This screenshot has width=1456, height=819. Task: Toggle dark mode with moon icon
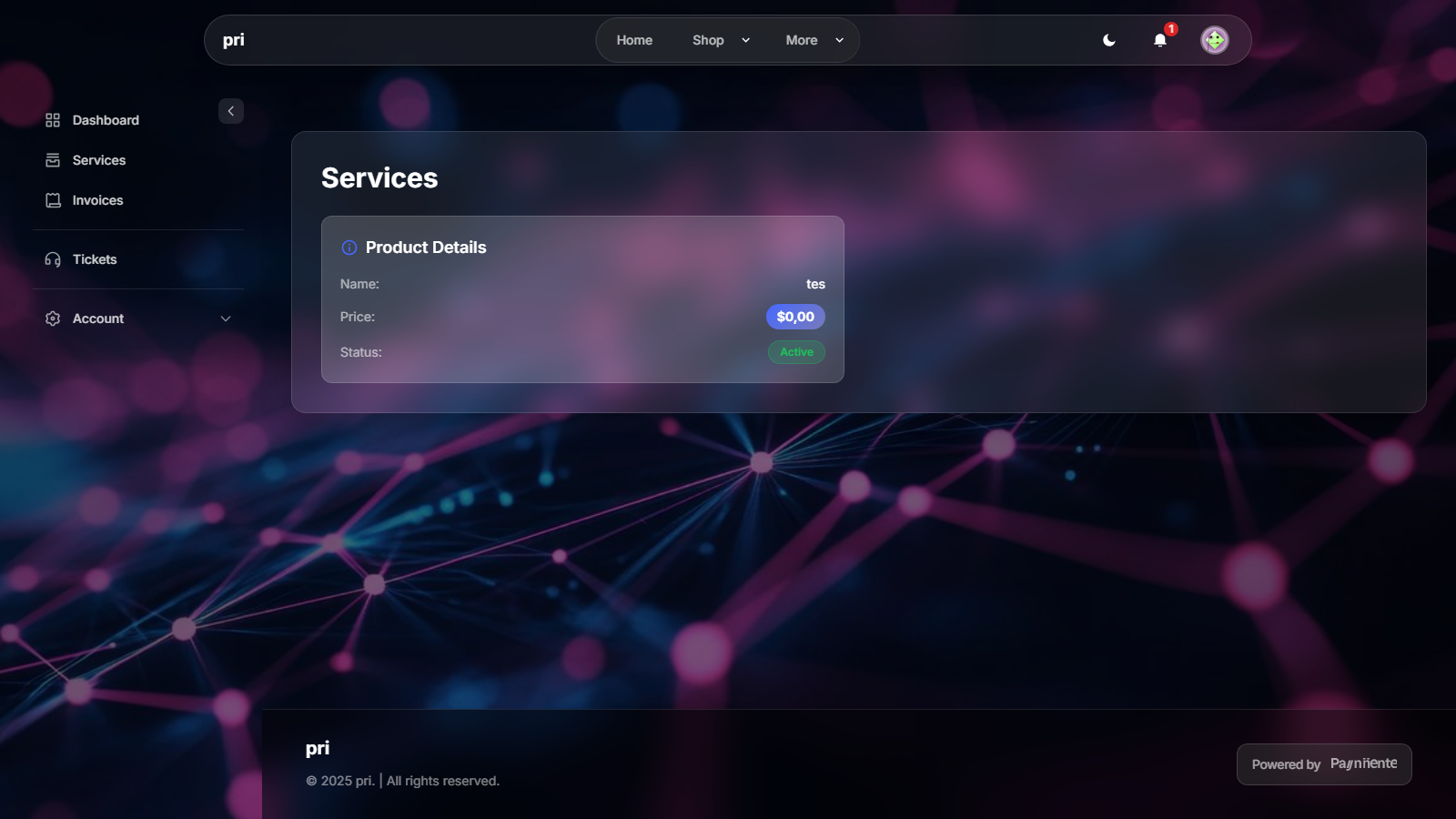(1108, 40)
